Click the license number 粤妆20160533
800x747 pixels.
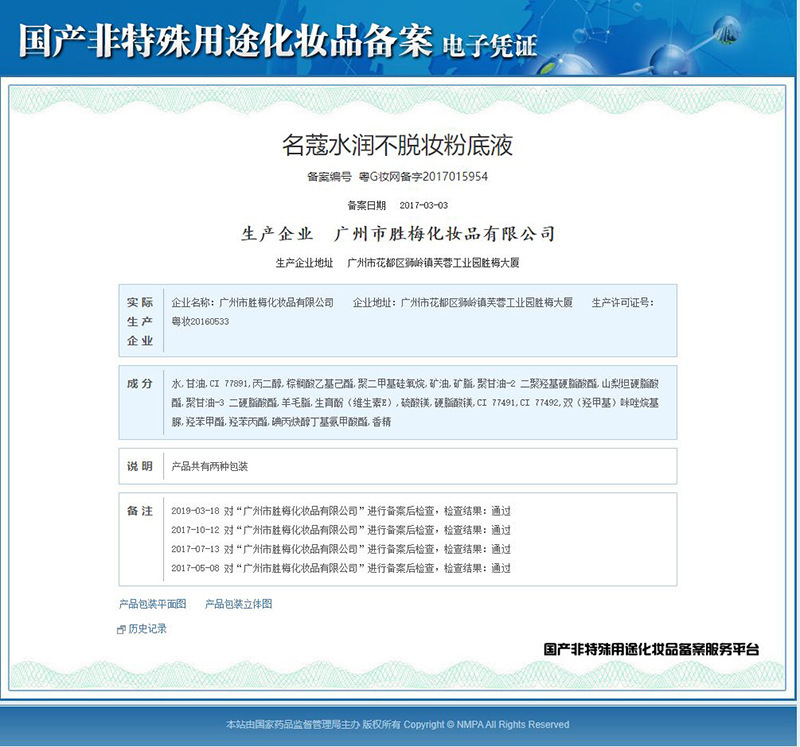click(x=200, y=321)
